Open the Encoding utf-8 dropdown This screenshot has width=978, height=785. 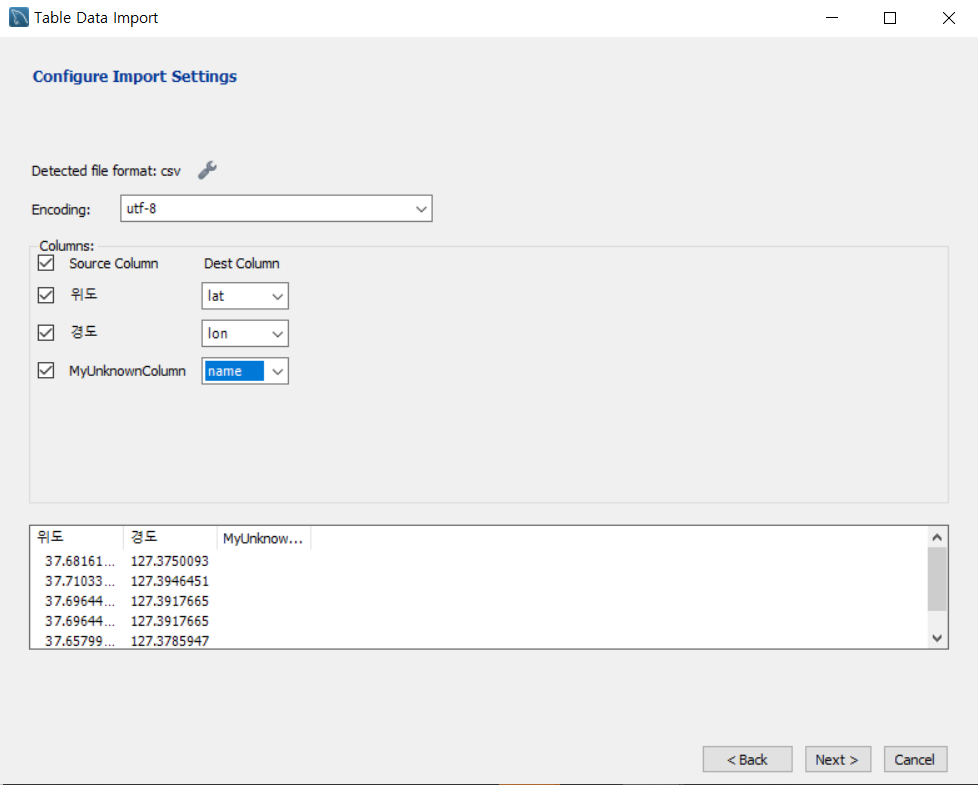[276, 209]
